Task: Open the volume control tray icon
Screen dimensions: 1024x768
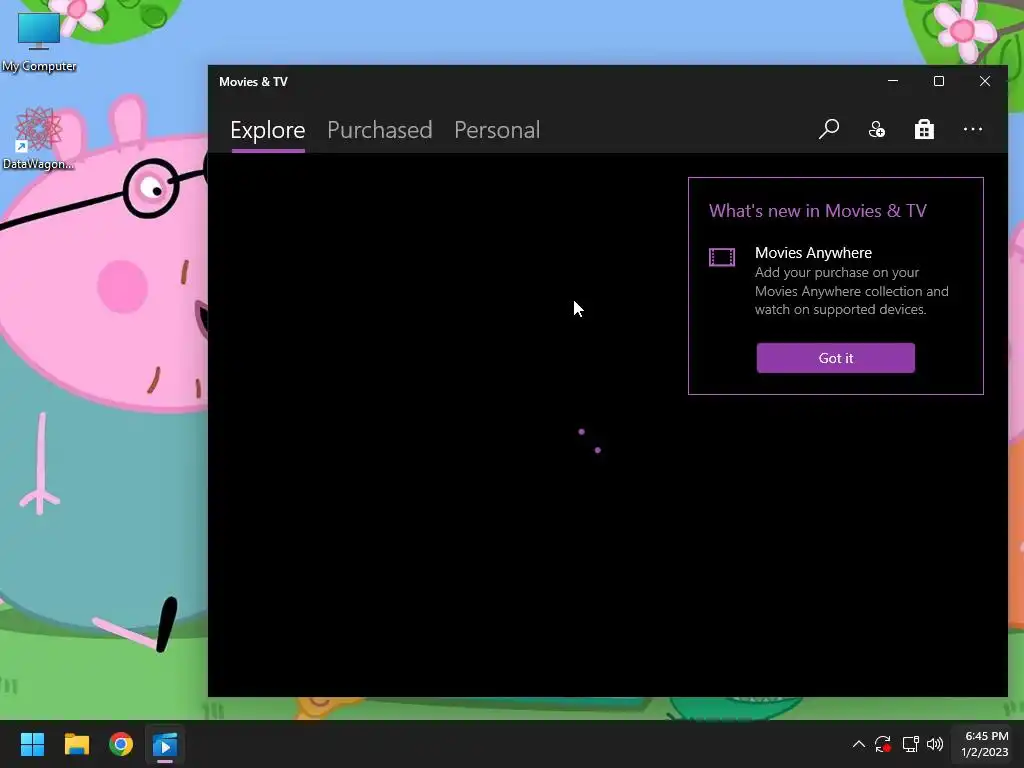Action: click(x=935, y=744)
